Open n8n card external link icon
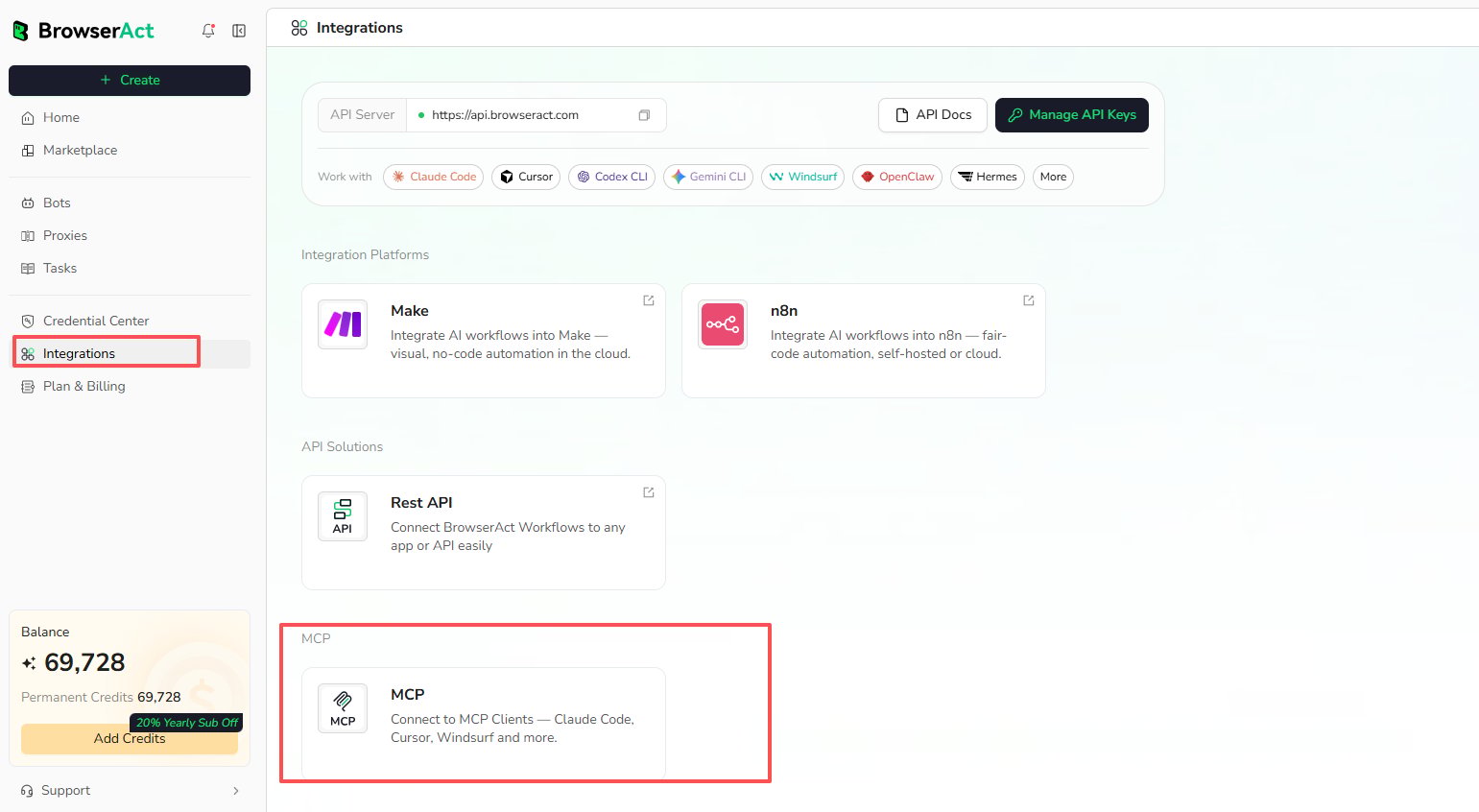Viewport: 1479px width, 812px height. click(x=1029, y=300)
